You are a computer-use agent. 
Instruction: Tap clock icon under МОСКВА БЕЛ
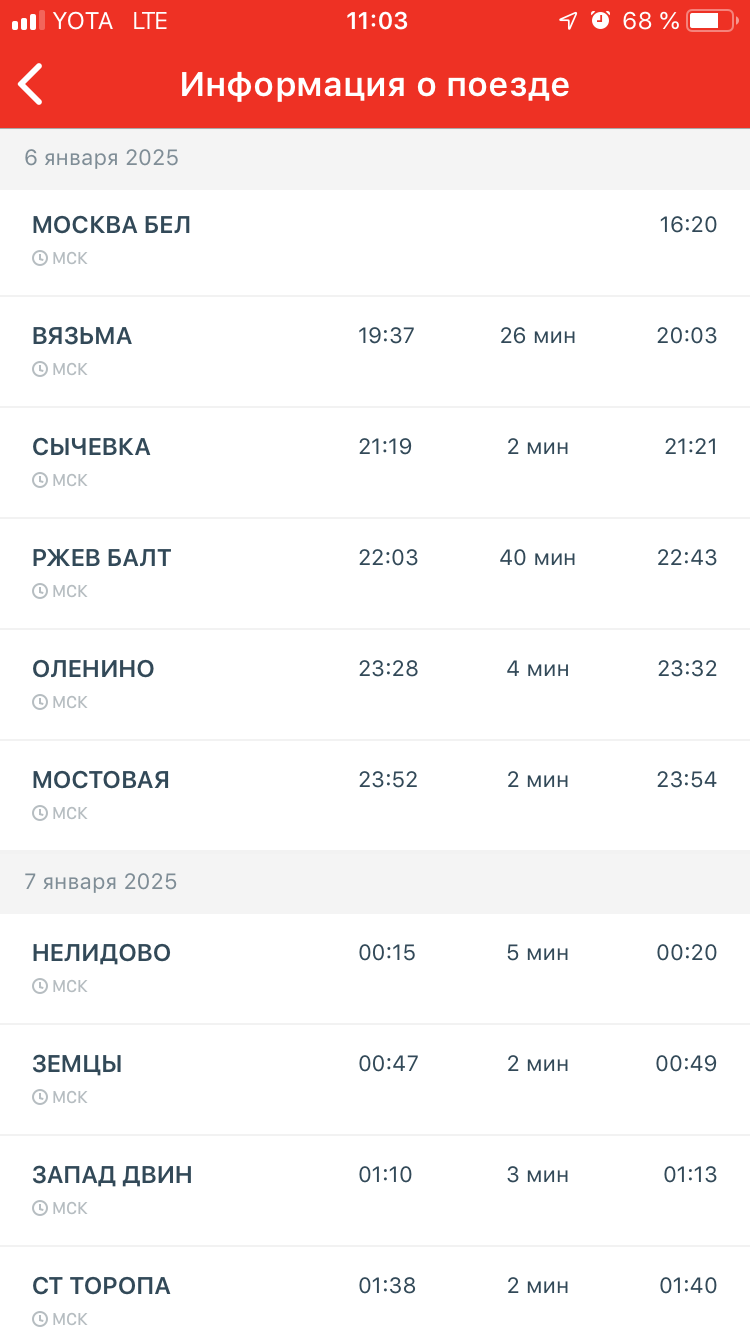click(40, 259)
